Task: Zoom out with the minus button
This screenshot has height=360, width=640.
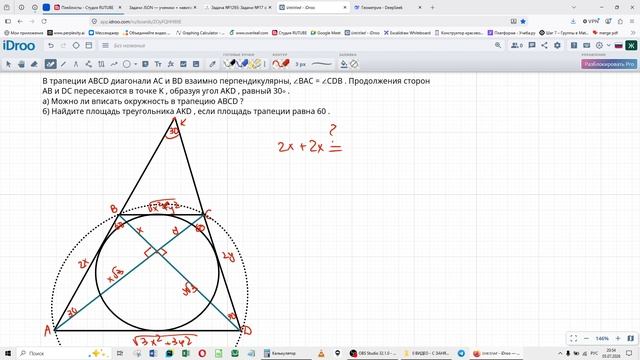Action: [587, 338]
